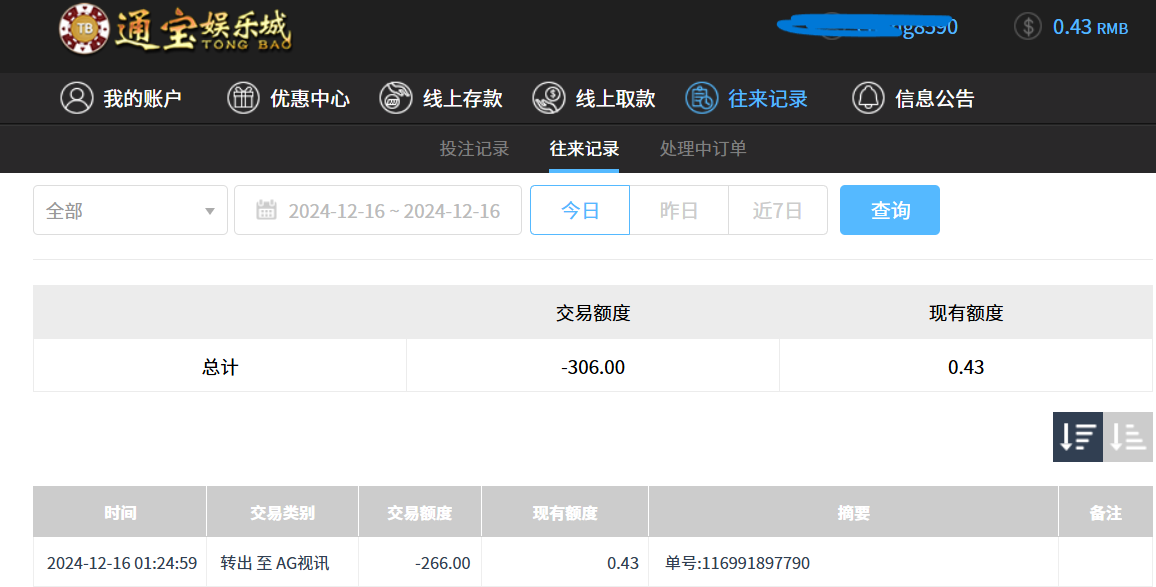The image size is (1156, 587).
Task: Click the 优惠中心 gift box icon
Action: pos(243,98)
